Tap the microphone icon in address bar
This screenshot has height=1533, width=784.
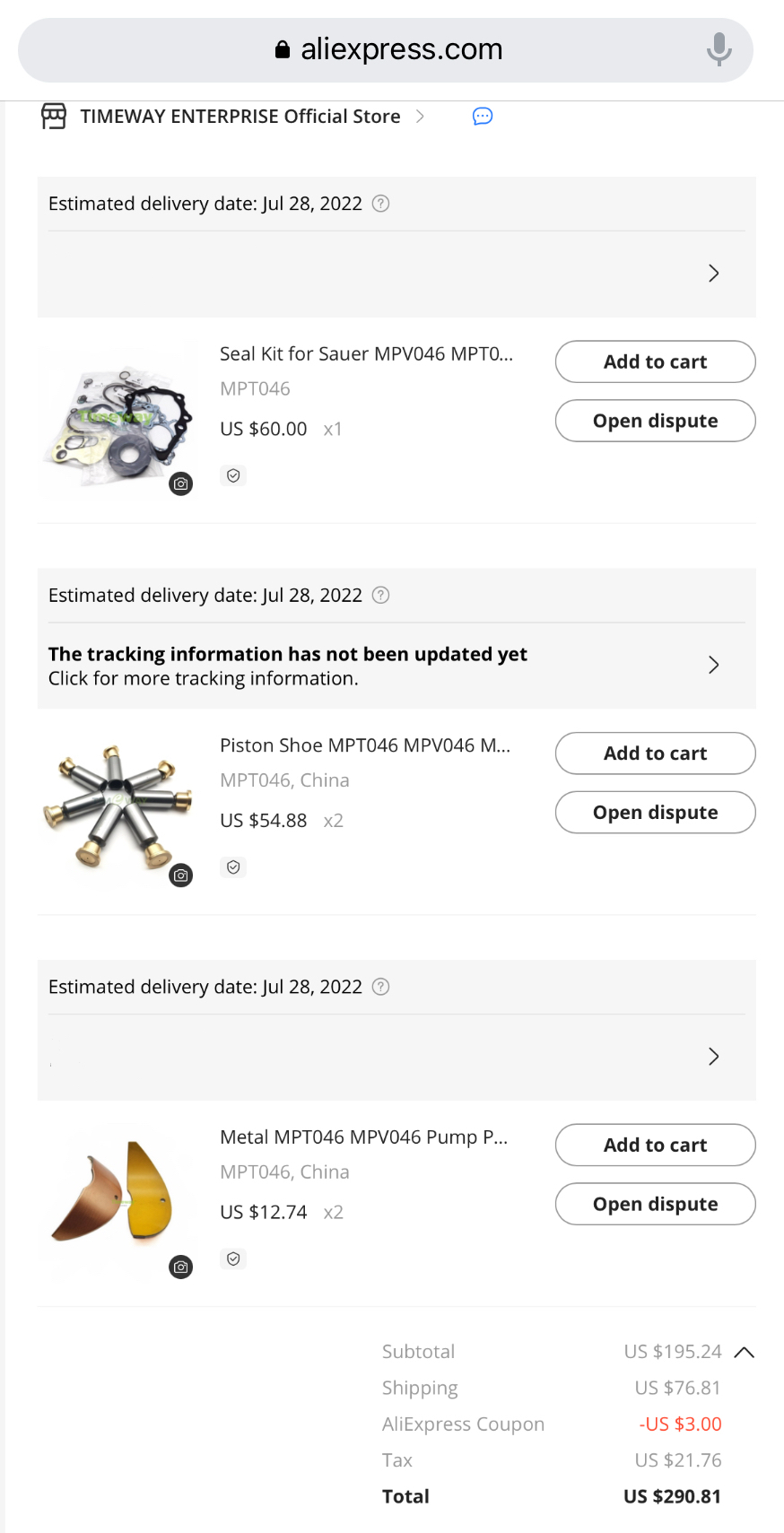[x=719, y=49]
